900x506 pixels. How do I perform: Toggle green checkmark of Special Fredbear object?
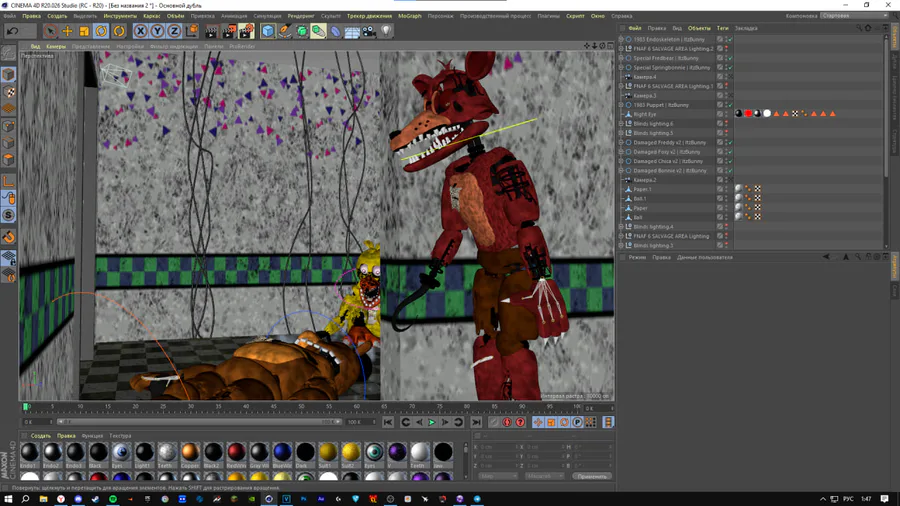[731, 58]
